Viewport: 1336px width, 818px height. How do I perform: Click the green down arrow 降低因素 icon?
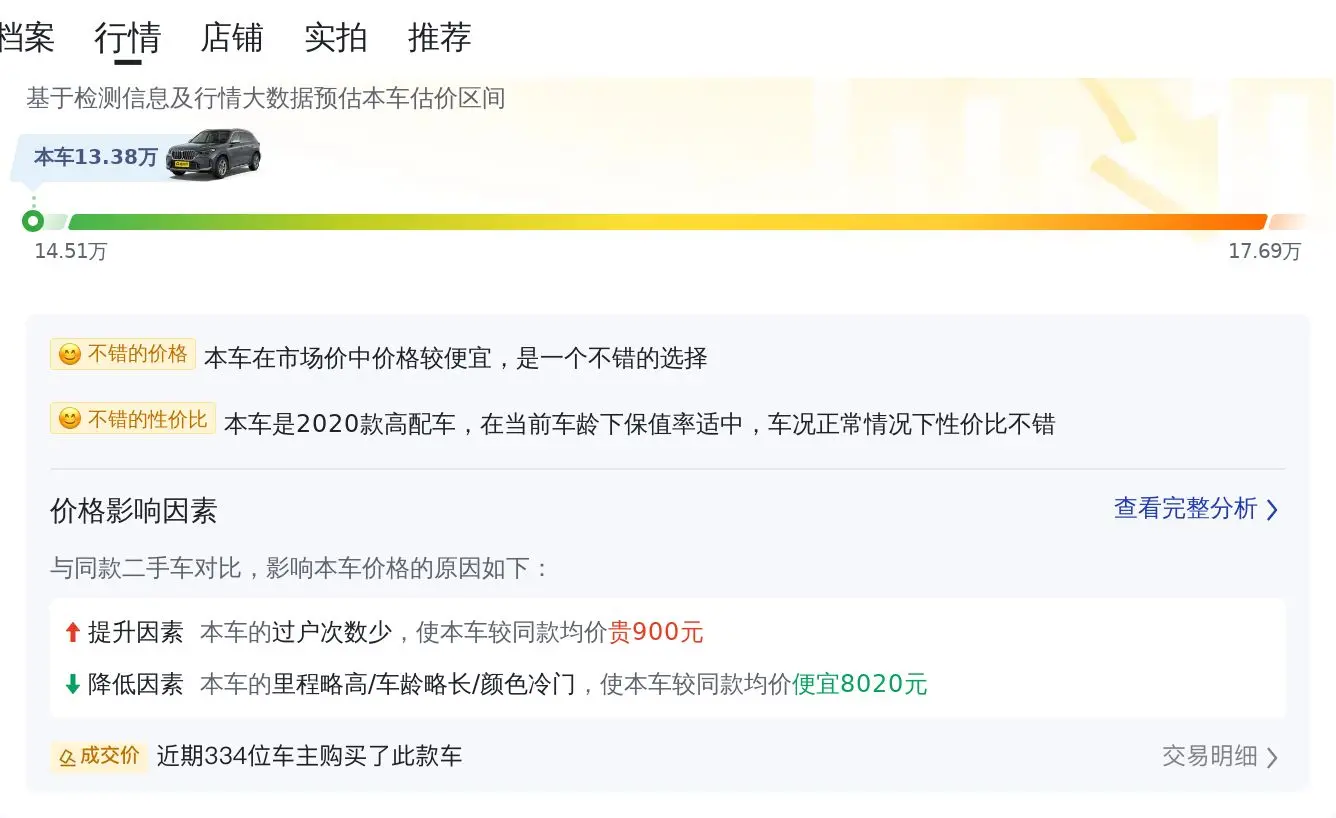pos(72,684)
